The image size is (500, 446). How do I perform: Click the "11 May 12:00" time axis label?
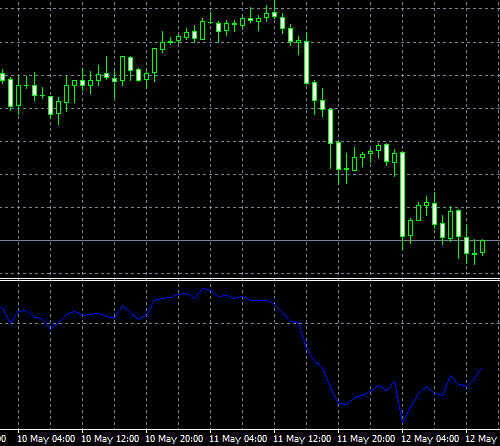(x=302, y=438)
